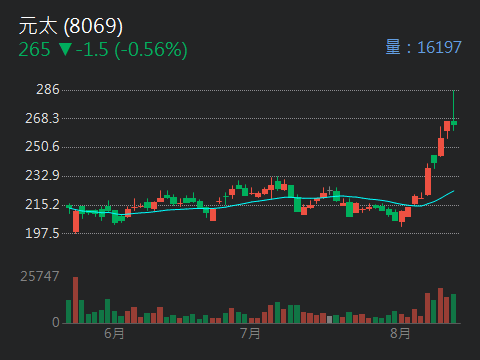
Task: Click the 8月 date axis marker
Action: click(x=400, y=333)
